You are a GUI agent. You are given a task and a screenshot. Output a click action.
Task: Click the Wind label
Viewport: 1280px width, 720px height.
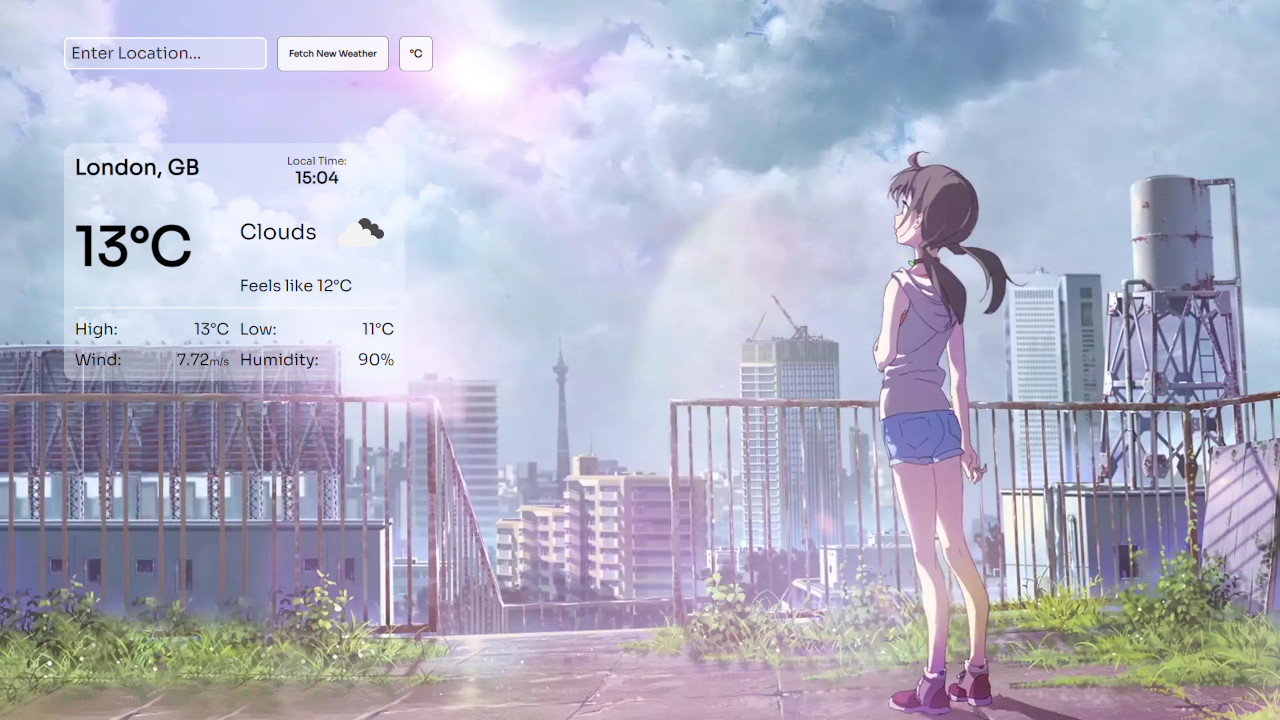98,359
